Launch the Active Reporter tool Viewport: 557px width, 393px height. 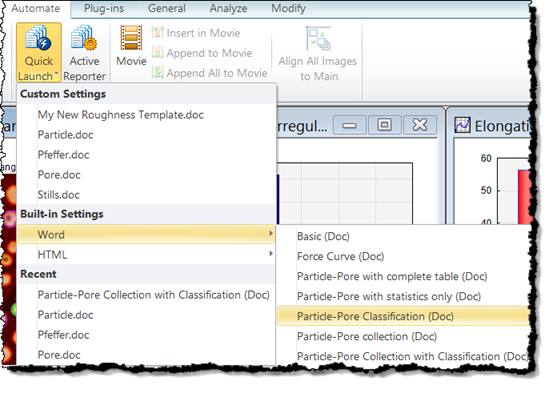[x=84, y=53]
